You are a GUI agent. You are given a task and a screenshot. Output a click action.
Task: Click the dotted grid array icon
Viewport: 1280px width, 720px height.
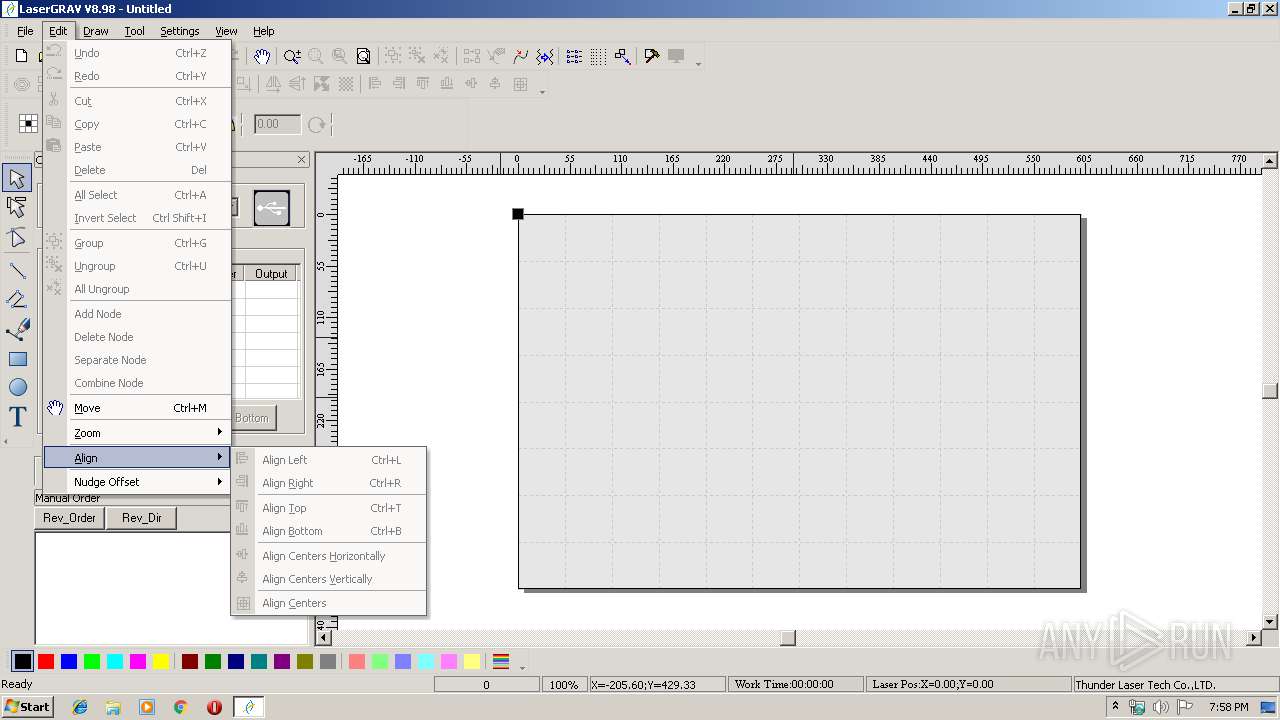pyautogui.click(x=598, y=57)
